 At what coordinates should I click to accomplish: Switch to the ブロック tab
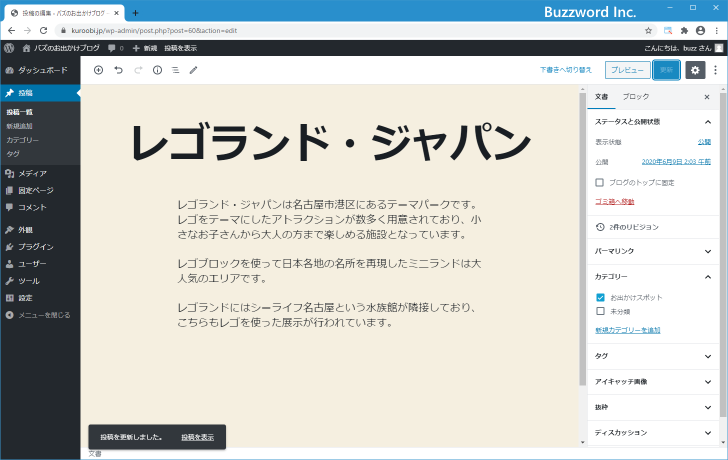(x=636, y=97)
